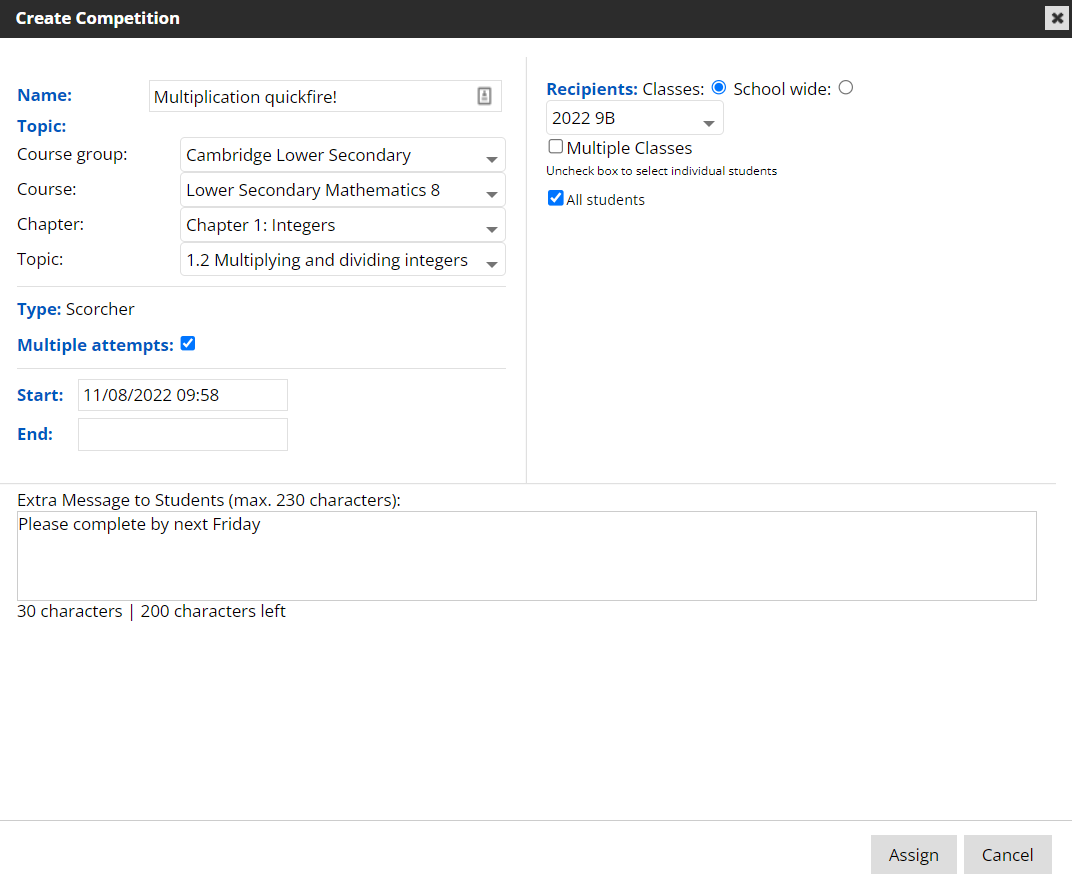Select the Classes radio button
The width and height of the screenshot is (1072, 890).
pyautogui.click(x=718, y=88)
